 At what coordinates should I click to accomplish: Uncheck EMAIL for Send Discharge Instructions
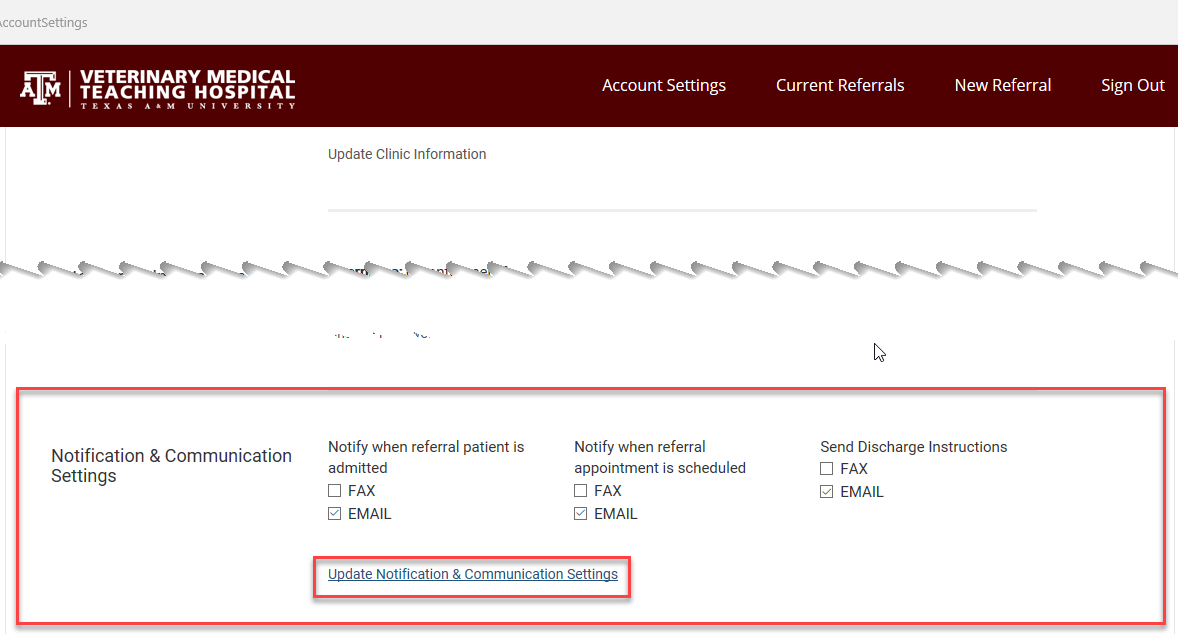(x=826, y=492)
